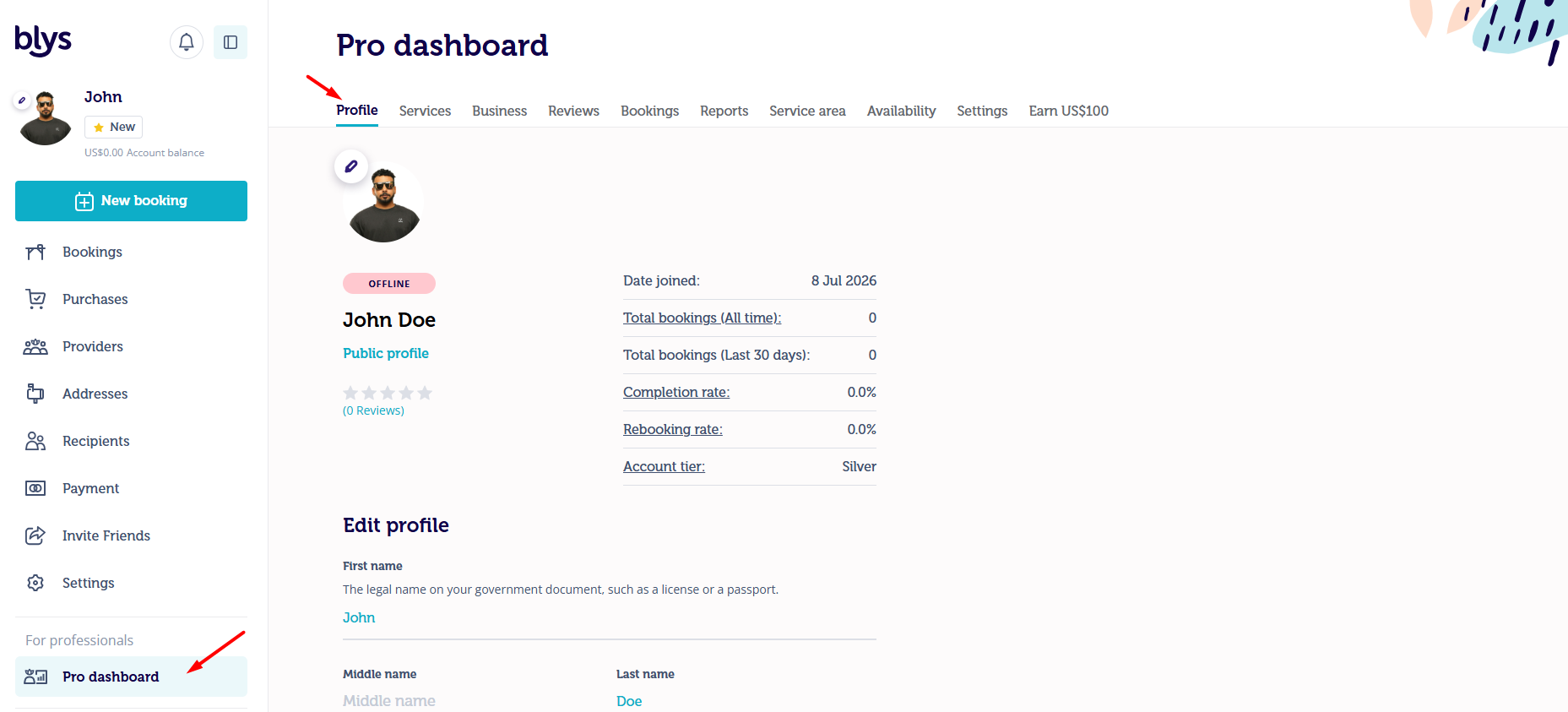Screen dimensions: 1568x712
Task: Click the Providers group icon
Action: (x=35, y=346)
